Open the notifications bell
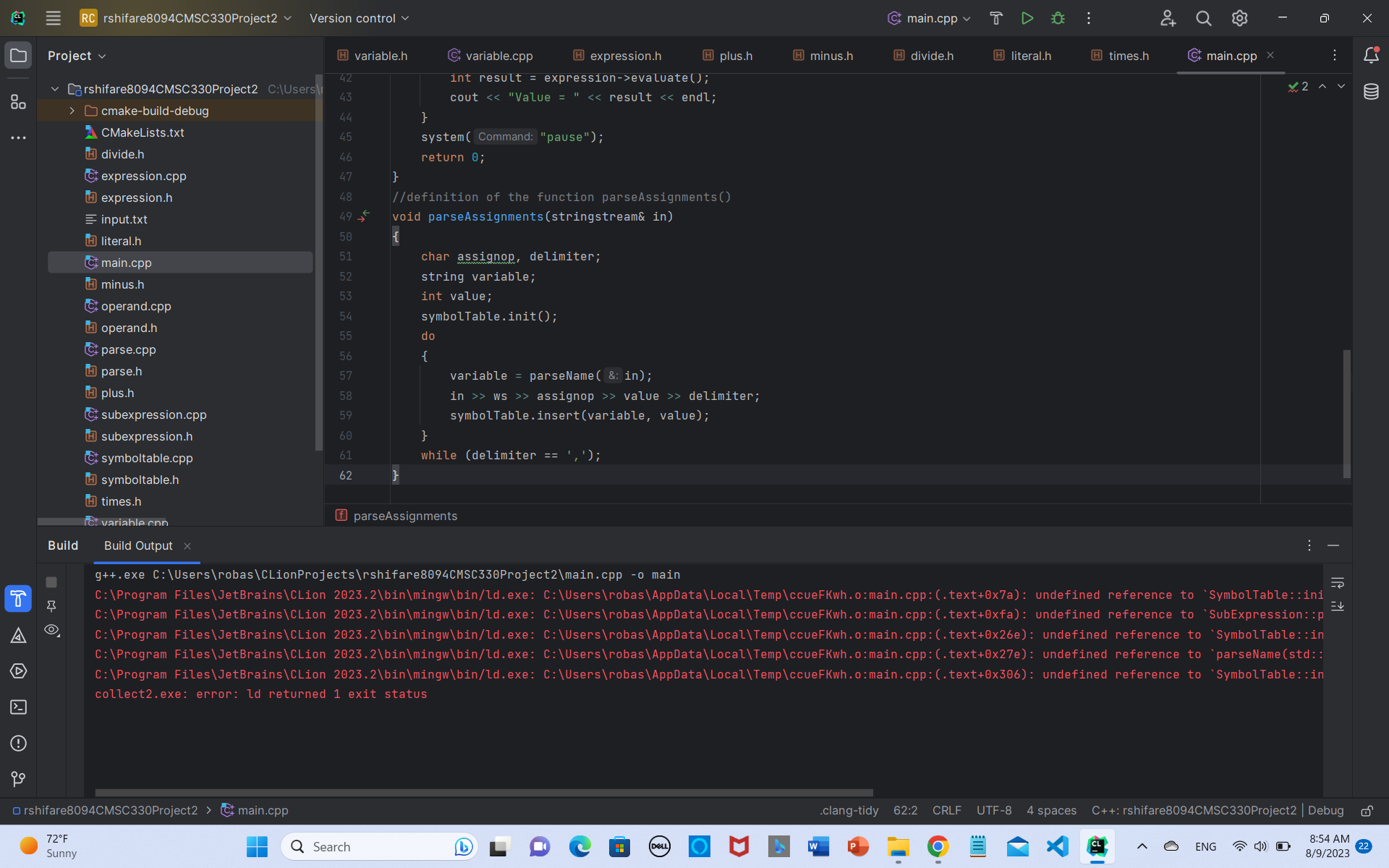The width and height of the screenshot is (1389, 868). (x=1372, y=55)
